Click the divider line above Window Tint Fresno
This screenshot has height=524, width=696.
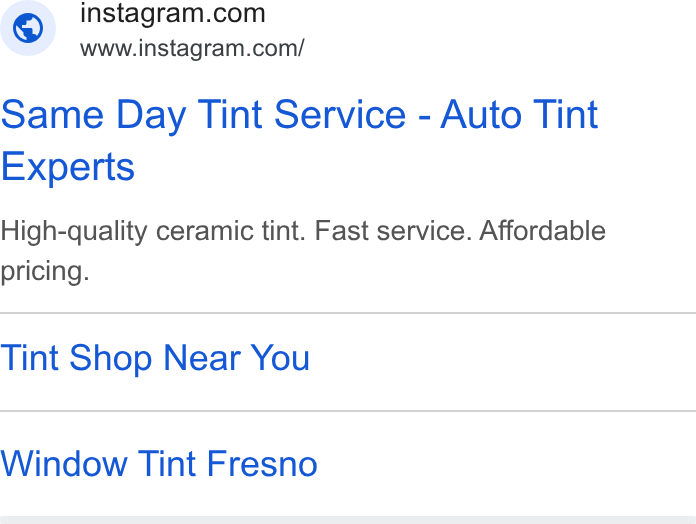(348, 411)
